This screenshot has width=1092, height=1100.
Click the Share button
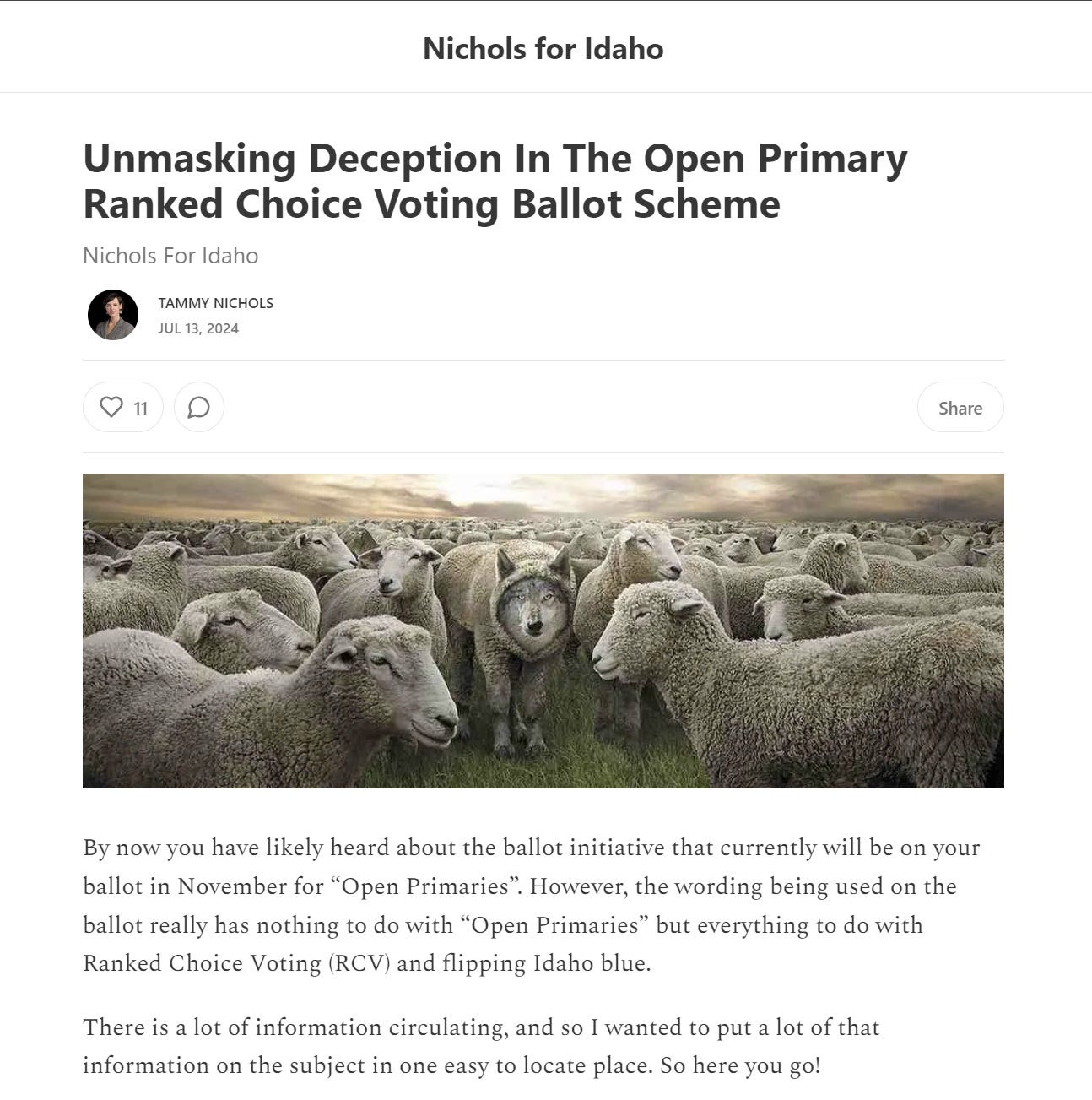960,408
